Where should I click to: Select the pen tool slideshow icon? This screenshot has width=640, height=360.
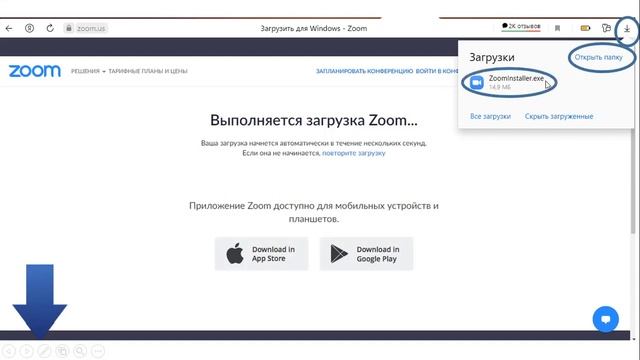click(x=44, y=351)
